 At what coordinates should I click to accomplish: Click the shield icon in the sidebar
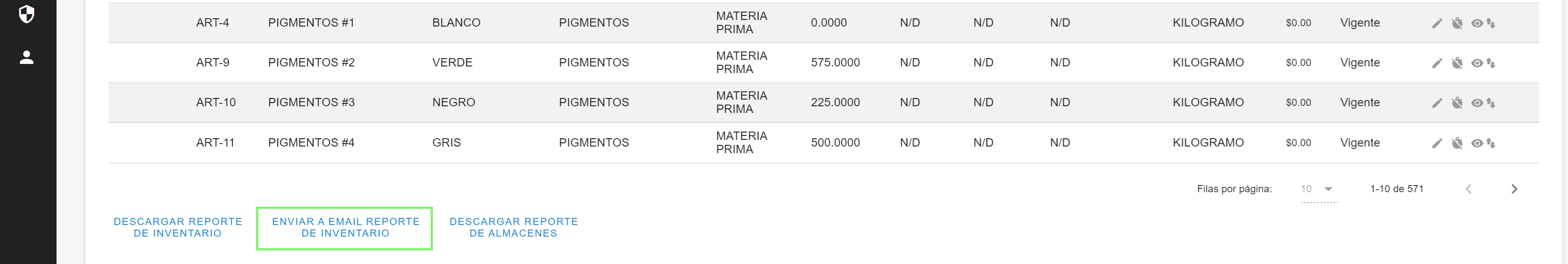click(x=27, y=14)
